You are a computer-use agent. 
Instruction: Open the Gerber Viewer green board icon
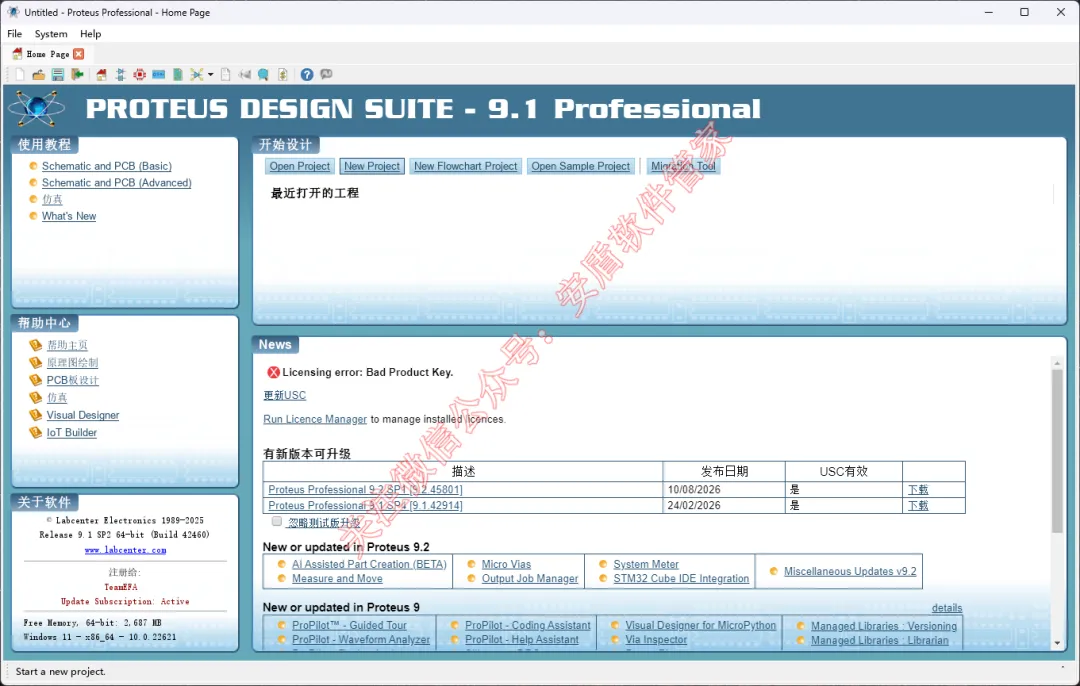click(178, 74)
